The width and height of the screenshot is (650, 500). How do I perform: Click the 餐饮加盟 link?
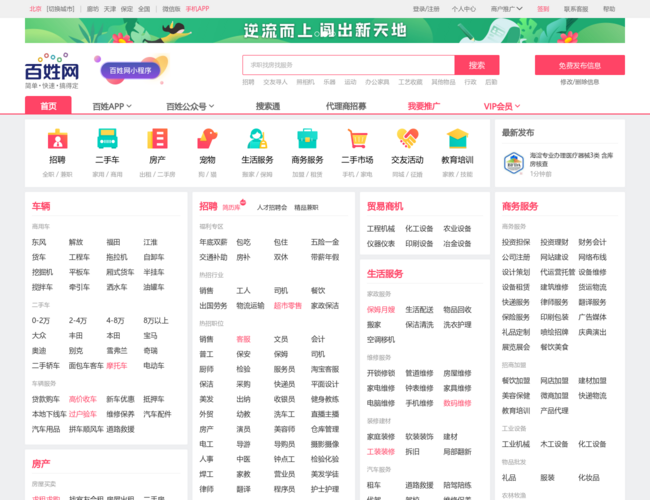point(516,381)
